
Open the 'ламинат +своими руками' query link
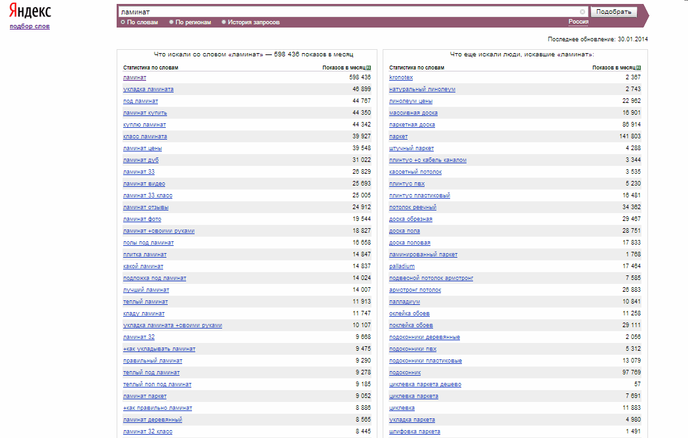pyautogui.click(x=159, y=231)
